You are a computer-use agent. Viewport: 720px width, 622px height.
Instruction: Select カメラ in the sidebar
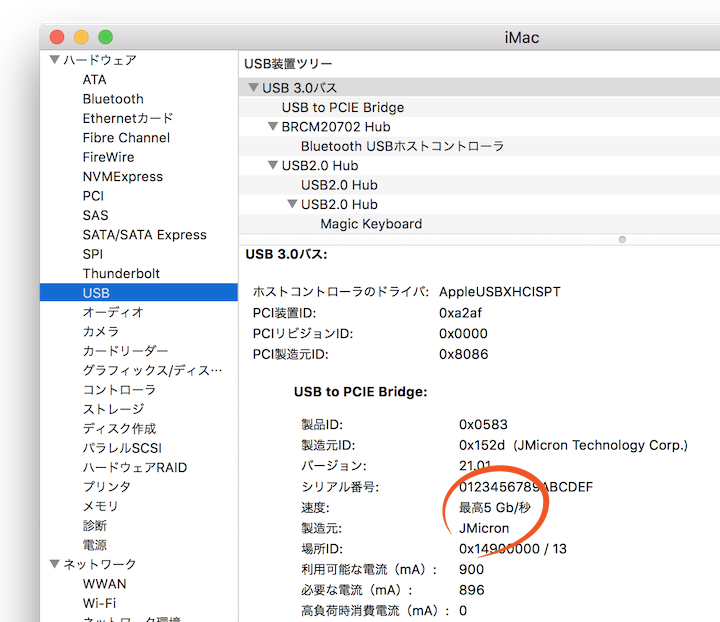point(101,331)
